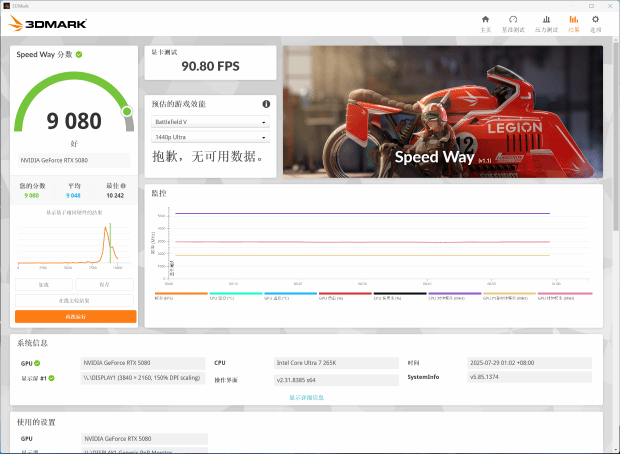Click the yellow line in monitoring chart
Screen dimensions: 620x454
point(362,255)
